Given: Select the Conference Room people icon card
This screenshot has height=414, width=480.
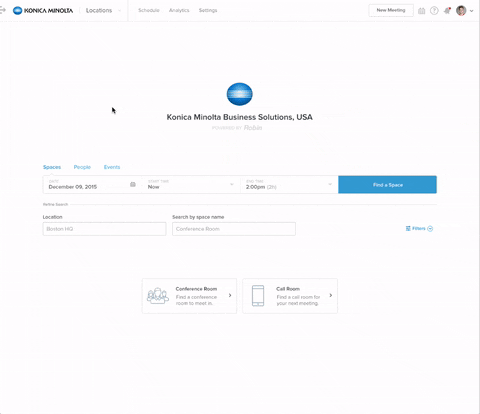Looking at the screenshot, I should pyautogui.click(x=189, y=296).
